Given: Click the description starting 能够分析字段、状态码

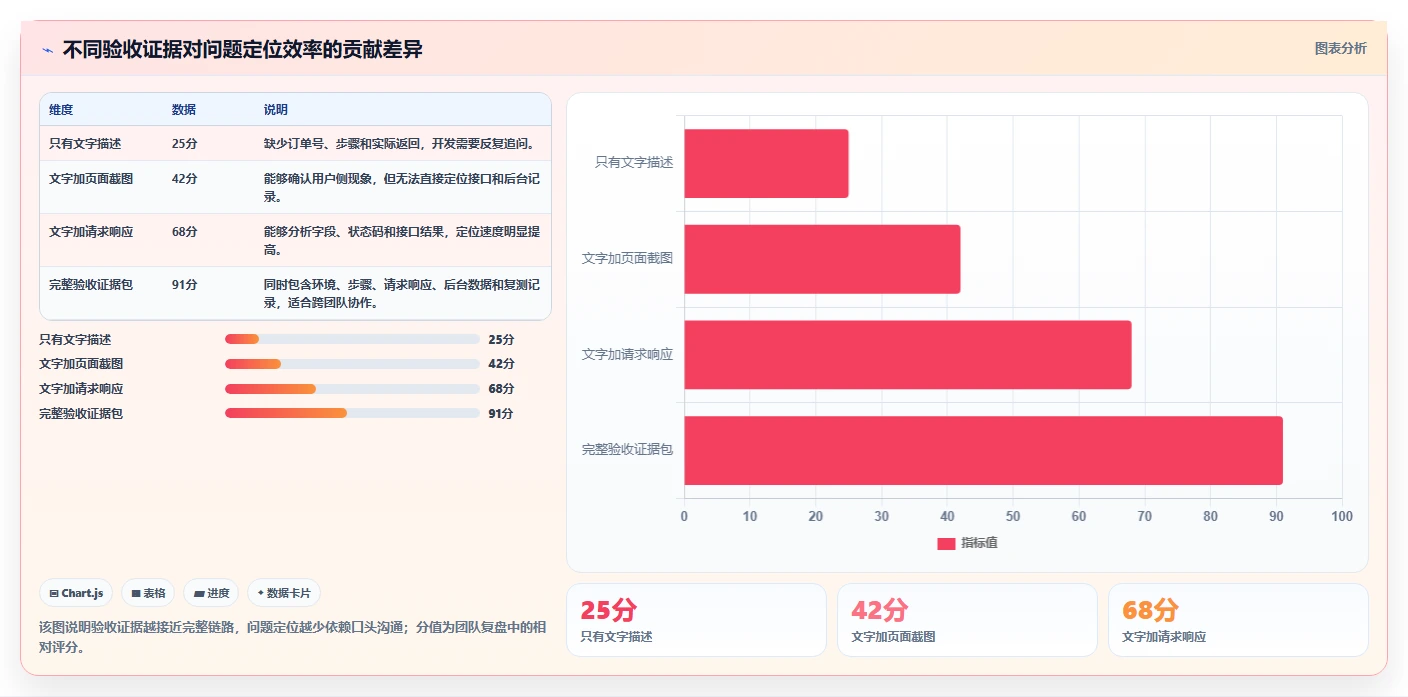Looking at the screenshot, I should coord(402,241).
